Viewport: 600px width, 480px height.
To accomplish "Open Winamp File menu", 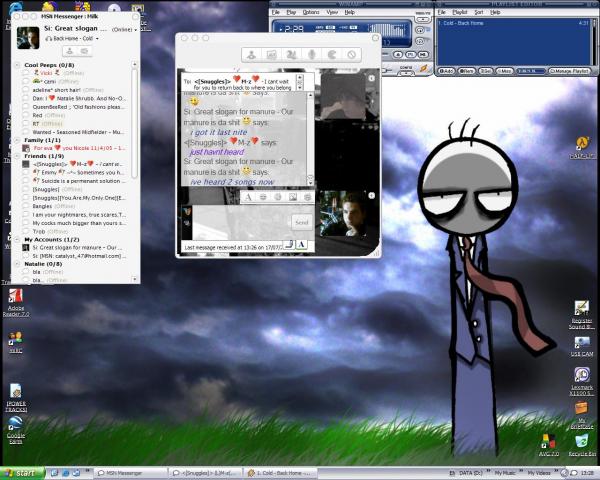I will 276,12.
